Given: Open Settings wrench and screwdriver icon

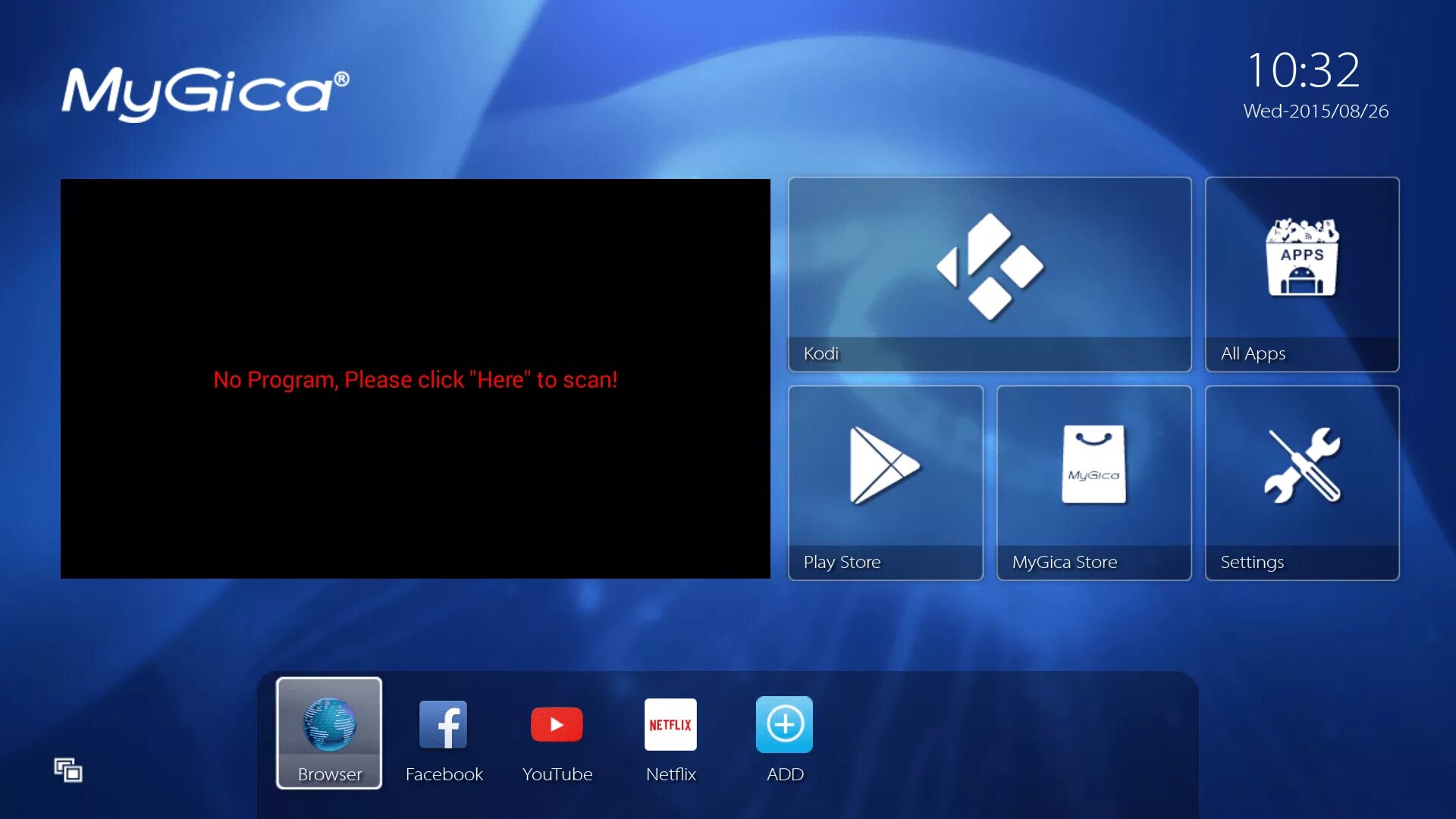Looking at the screenshot, I should coord(1302,465).
